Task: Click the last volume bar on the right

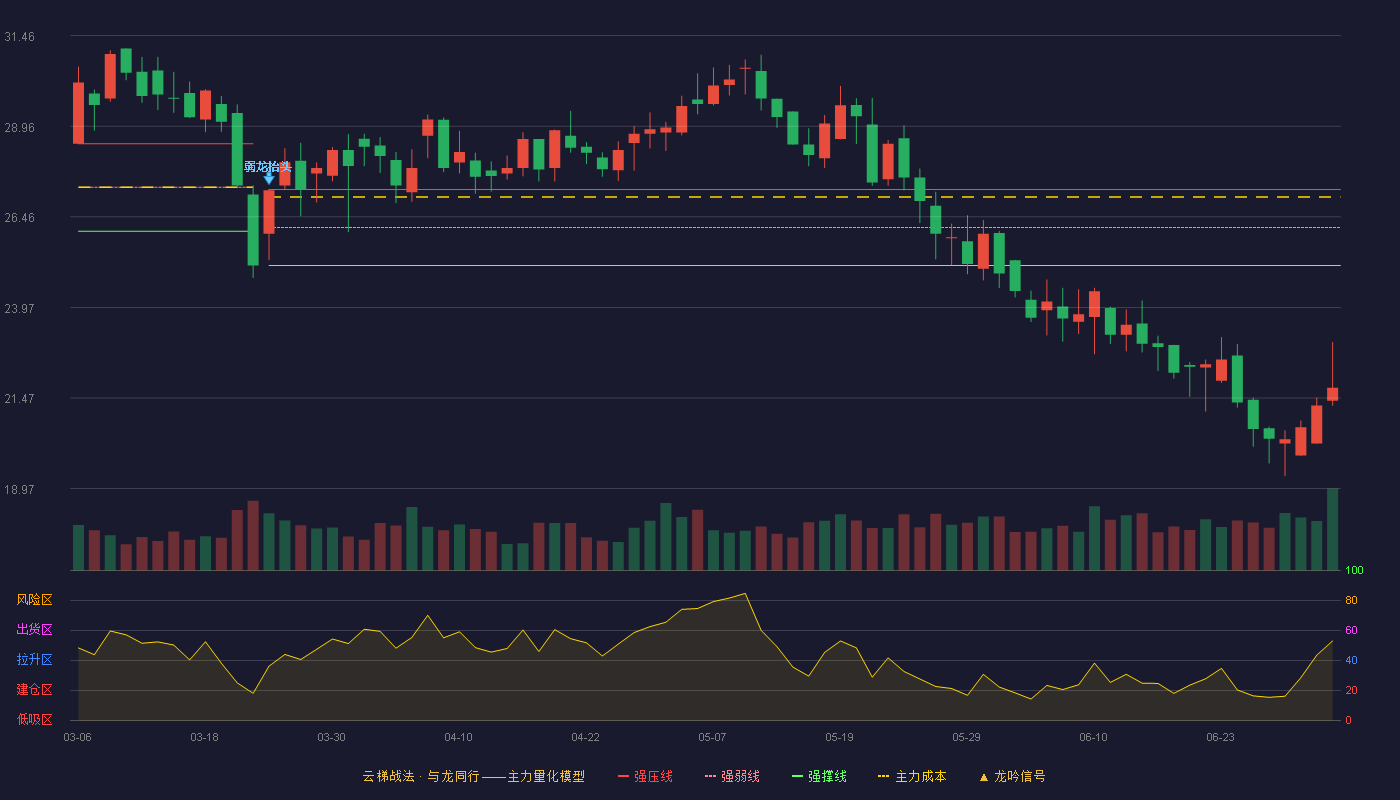Action: tap(1332, 529)
